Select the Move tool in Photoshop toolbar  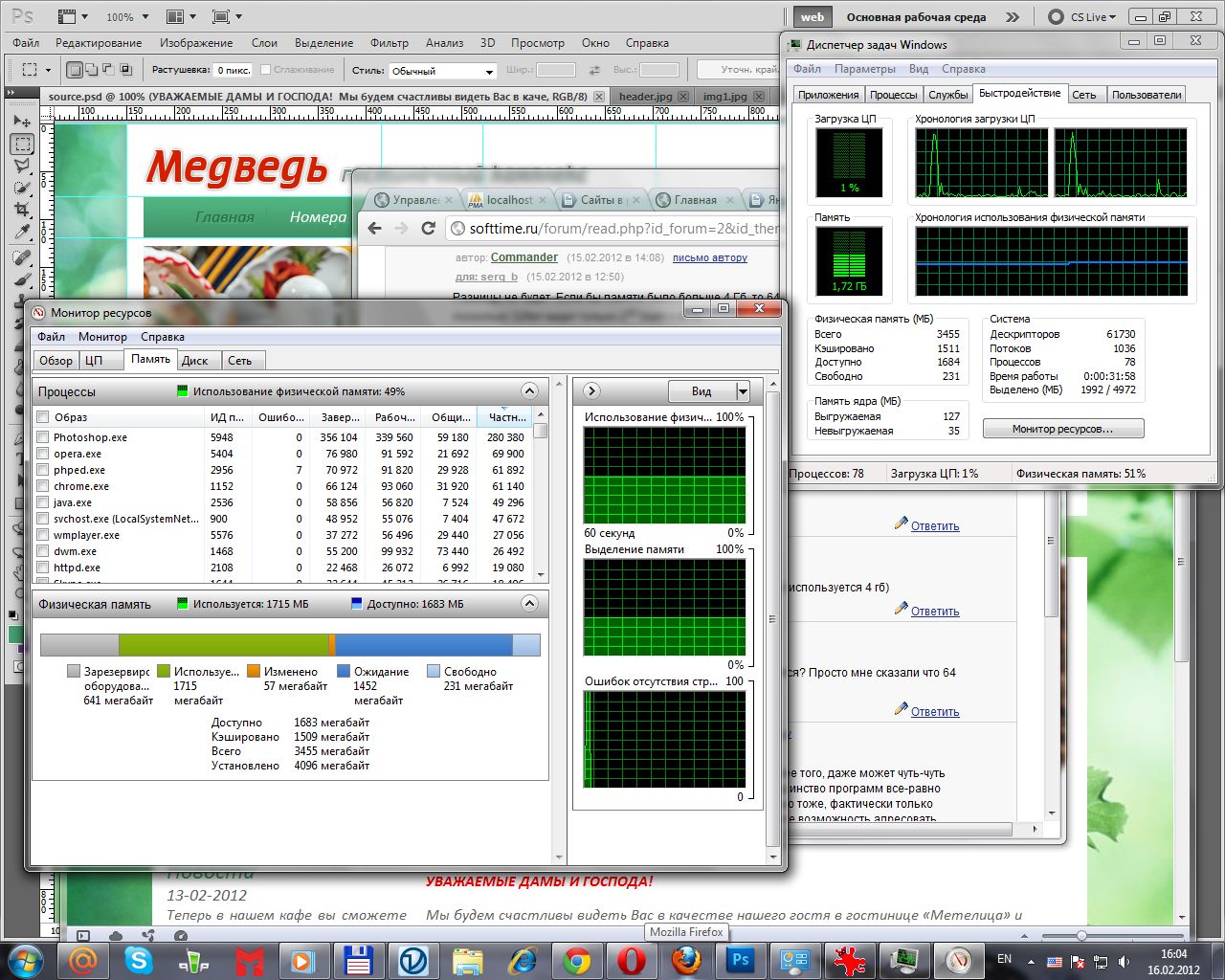[21, 122]
